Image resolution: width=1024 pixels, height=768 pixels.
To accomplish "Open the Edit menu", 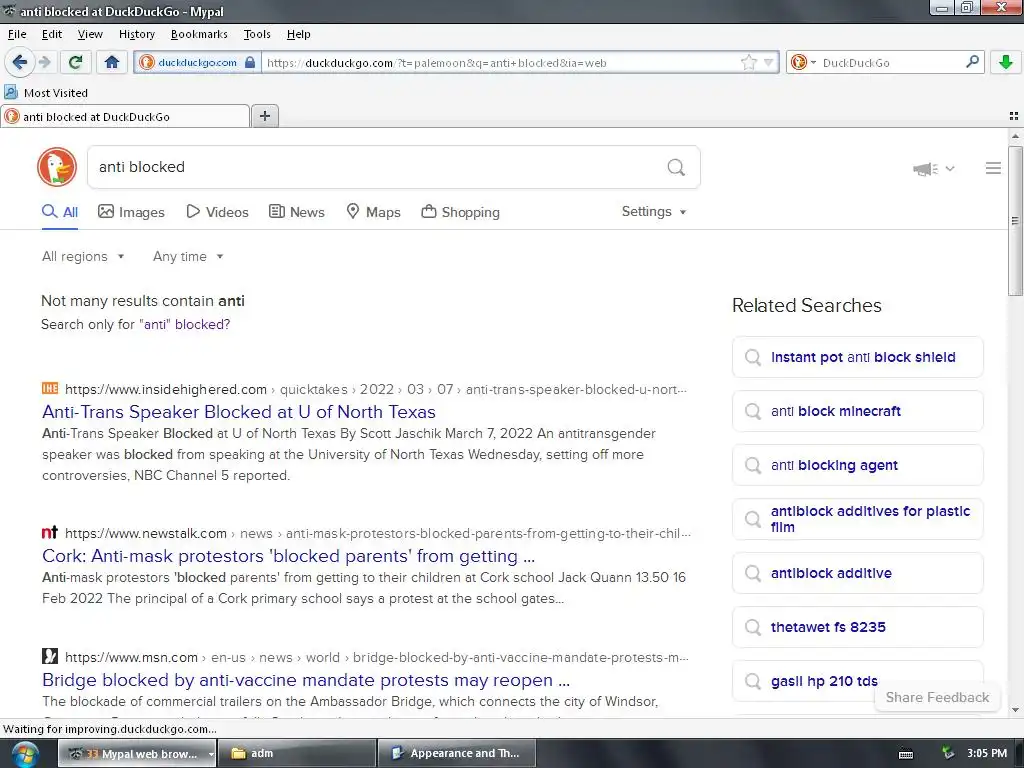I will [52, 34].
